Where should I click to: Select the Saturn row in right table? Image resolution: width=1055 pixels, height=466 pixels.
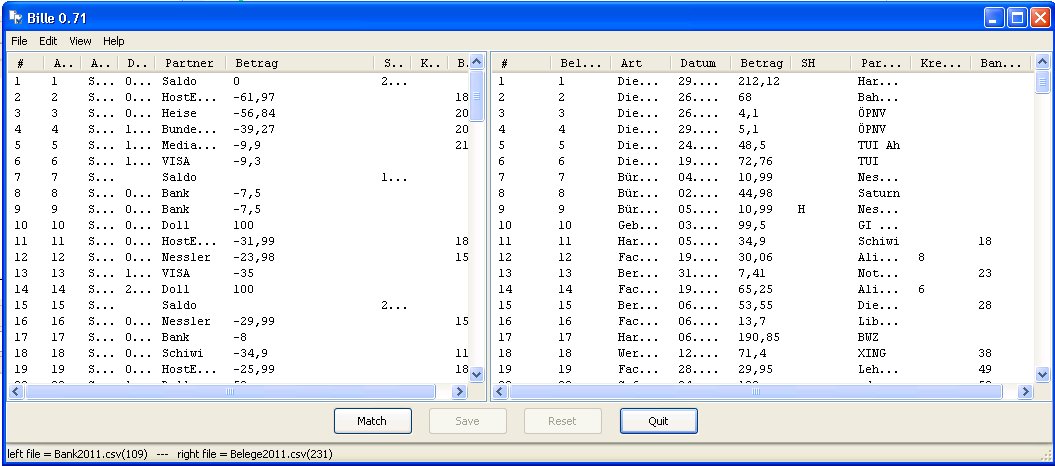(x=760, y=193)
